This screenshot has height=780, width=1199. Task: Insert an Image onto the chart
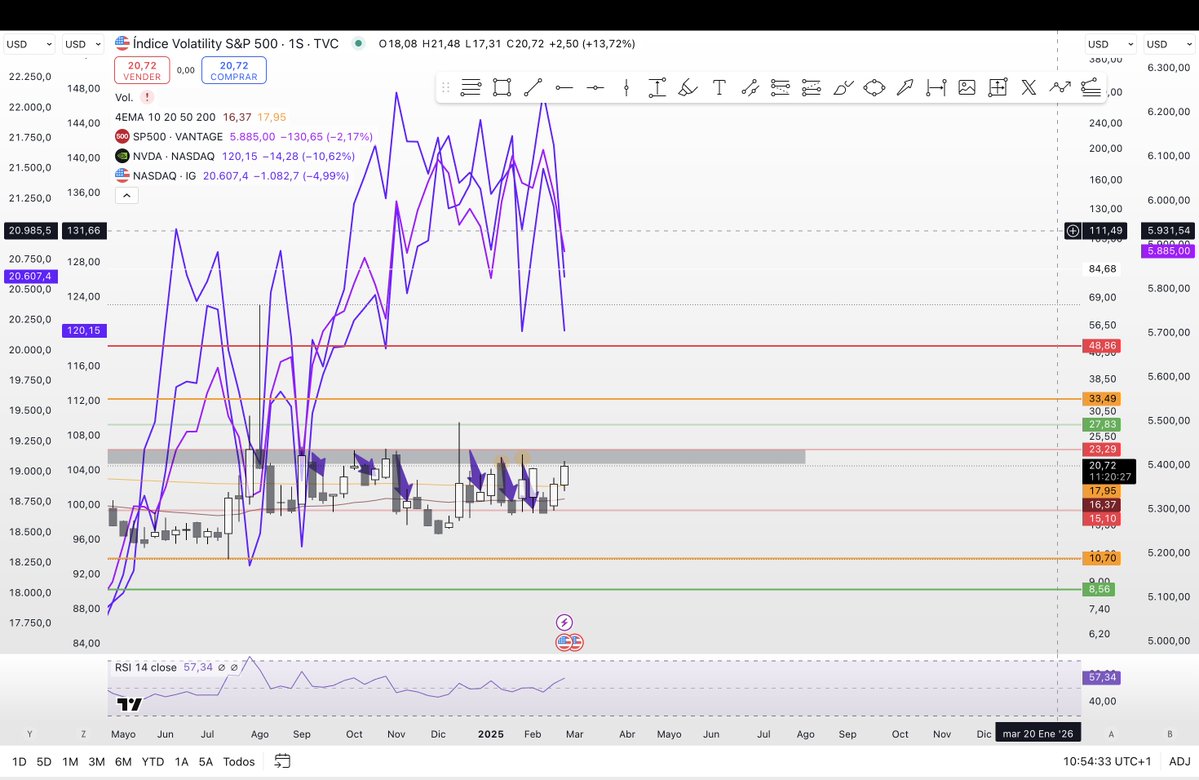(x=967, y=88)
